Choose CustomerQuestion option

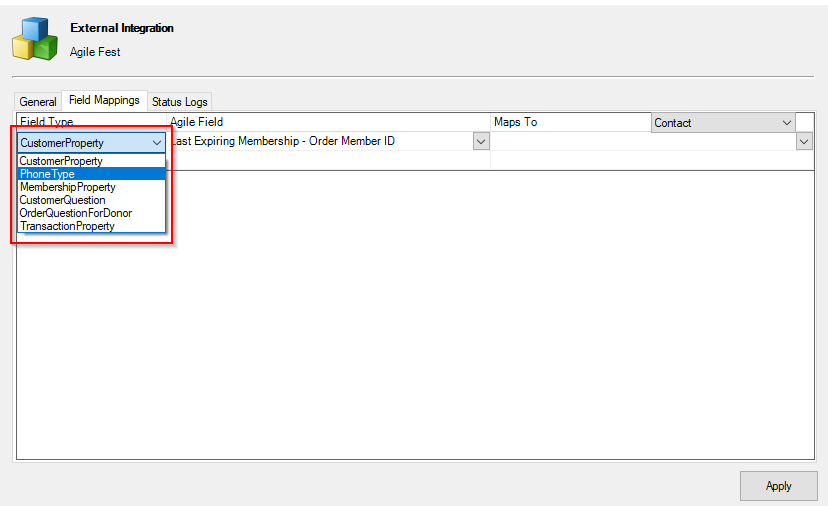(91, 200)
